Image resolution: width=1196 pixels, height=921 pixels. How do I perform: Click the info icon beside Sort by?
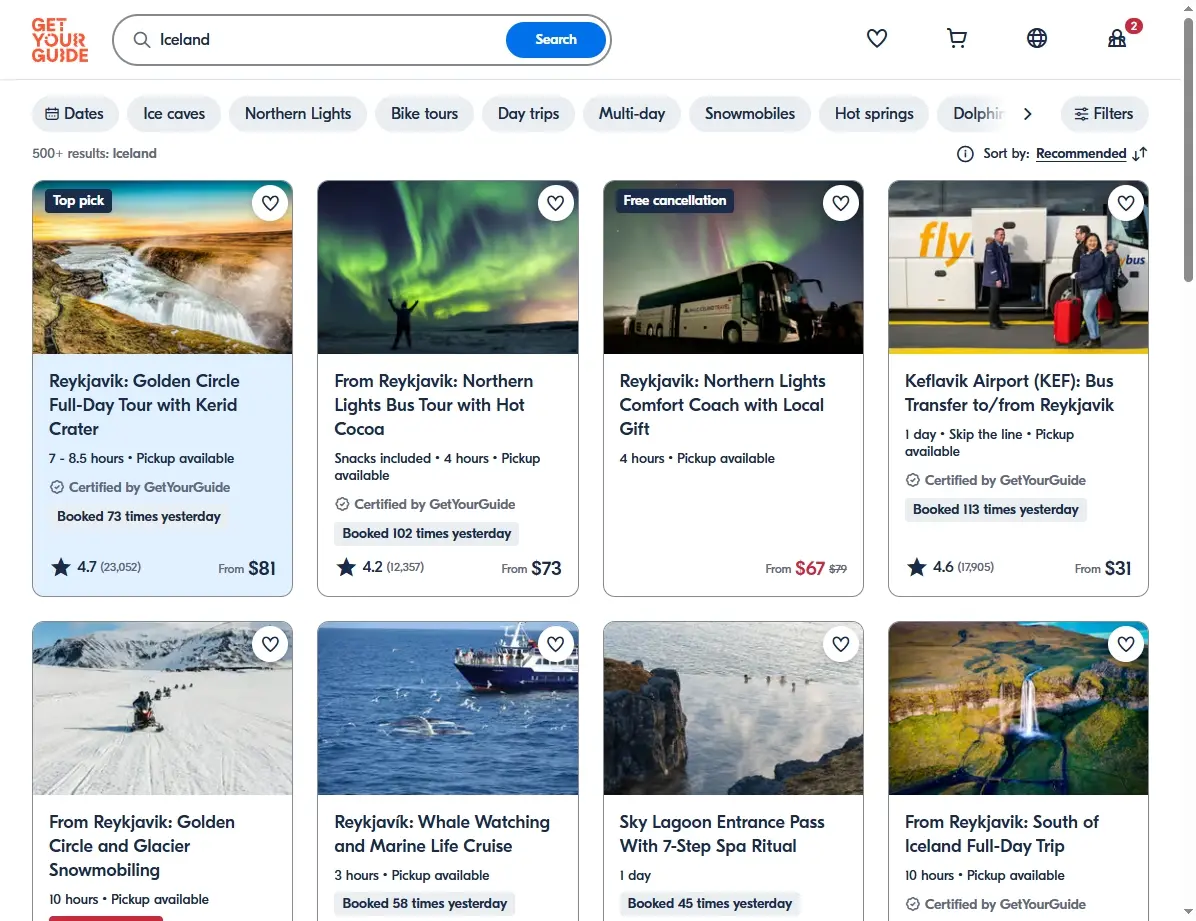965,154
